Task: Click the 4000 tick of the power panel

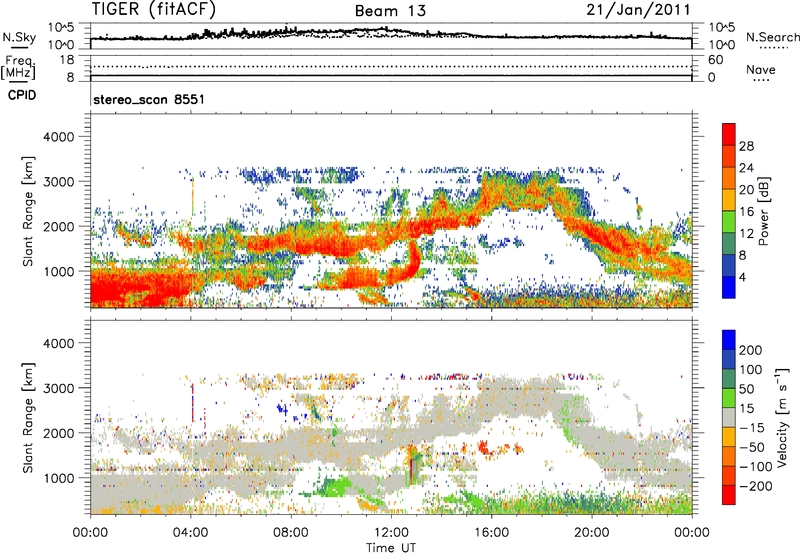Action: point(58,137)
